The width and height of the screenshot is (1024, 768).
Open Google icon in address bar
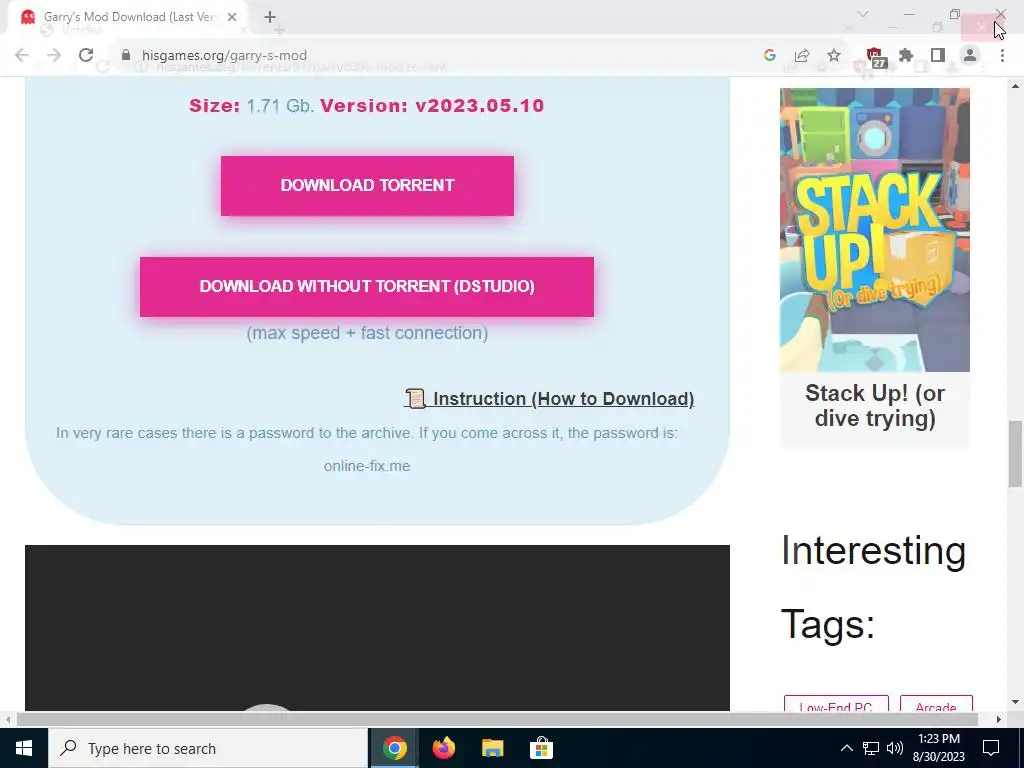point(770,56)
